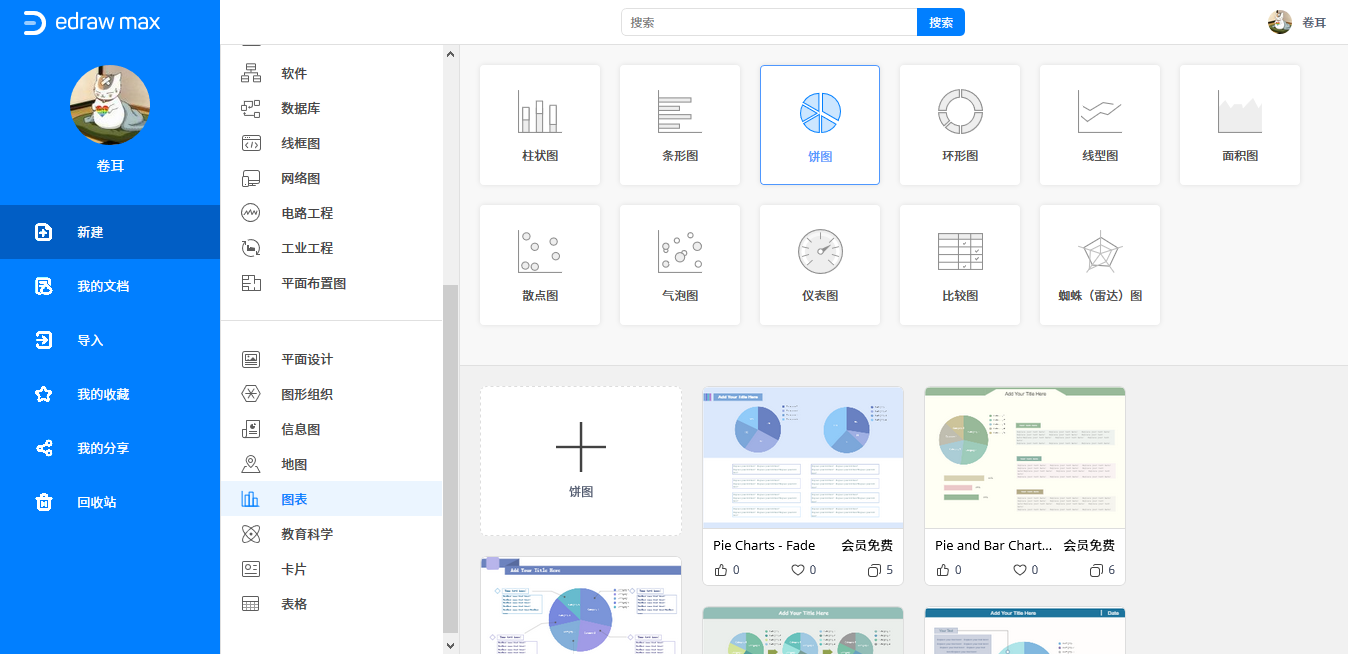This screenshot has width=1348, height=654.
Task: Select the 散点图 scatter chart tile
Action: pyautogui.click(x=540, y=265)
